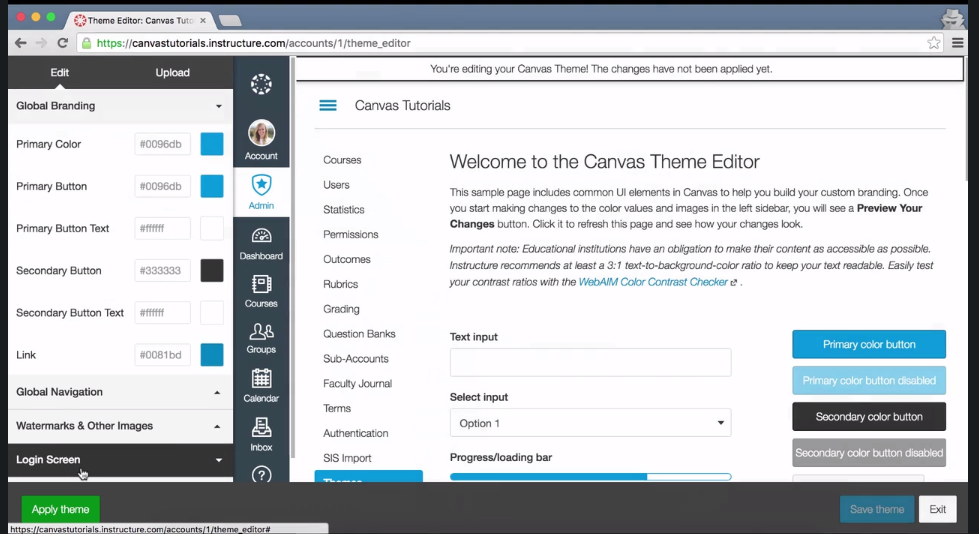Expand the Global Navigation section

[x=120, y=392]
